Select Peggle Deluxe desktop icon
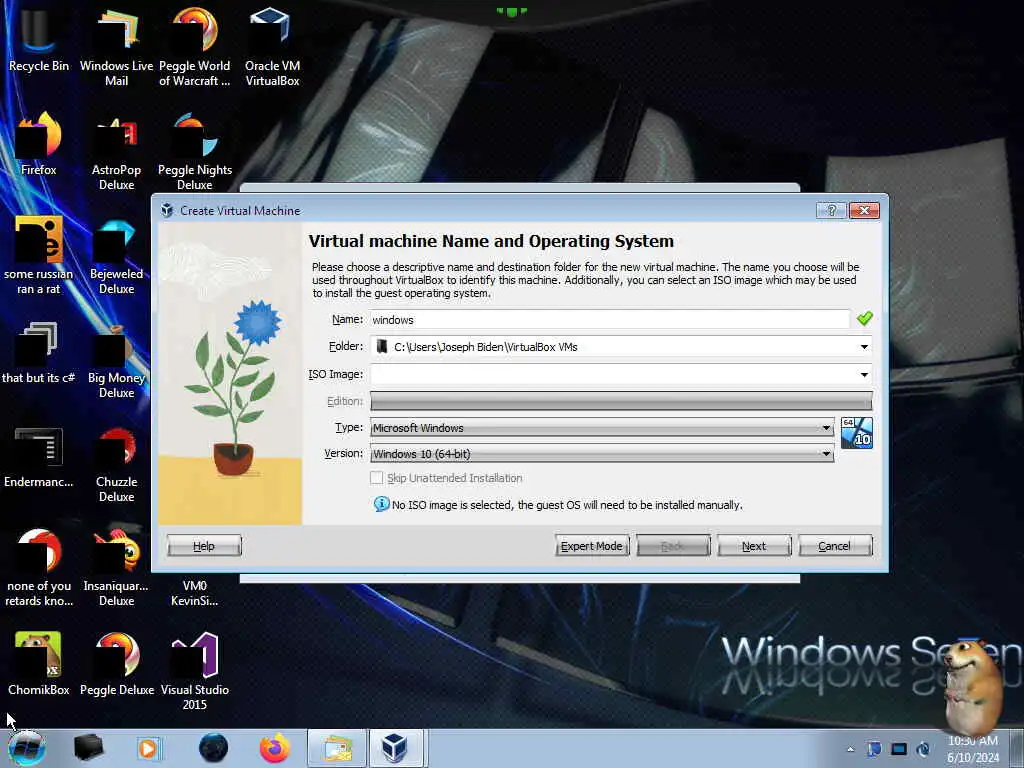This screenshot has width=1024, height=768. click(117, 664)
